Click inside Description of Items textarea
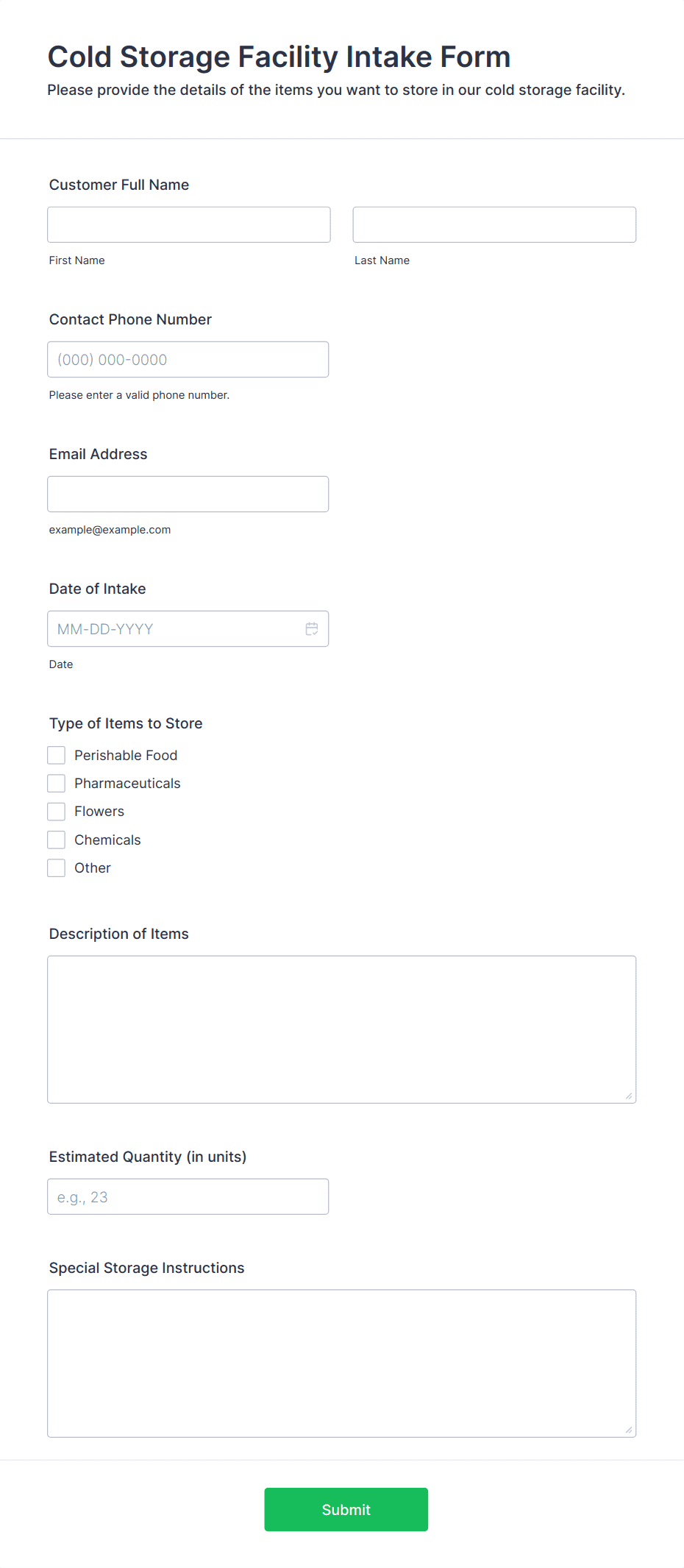684x1568 pixels. 342,1029
